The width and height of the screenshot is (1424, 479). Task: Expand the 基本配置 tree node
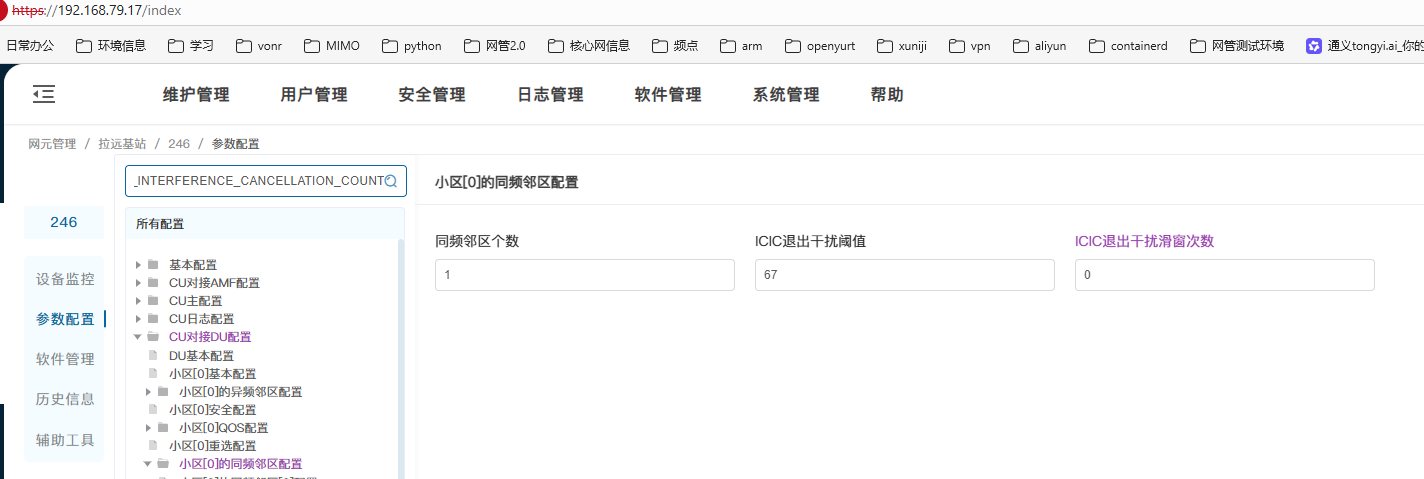tap(138, 265)
